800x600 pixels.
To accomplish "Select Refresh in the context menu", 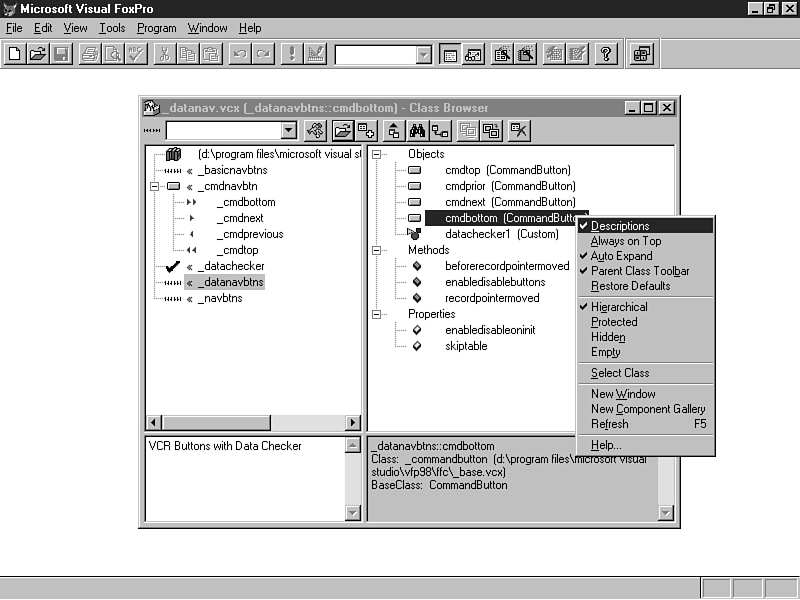I will click(610, 424).
